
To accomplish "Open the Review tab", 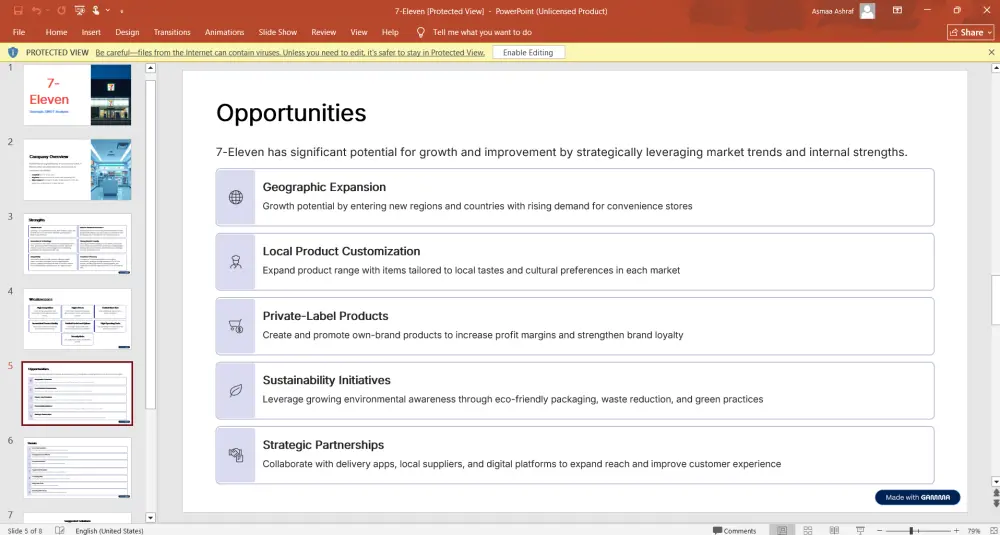I will (x=323, y=32).
